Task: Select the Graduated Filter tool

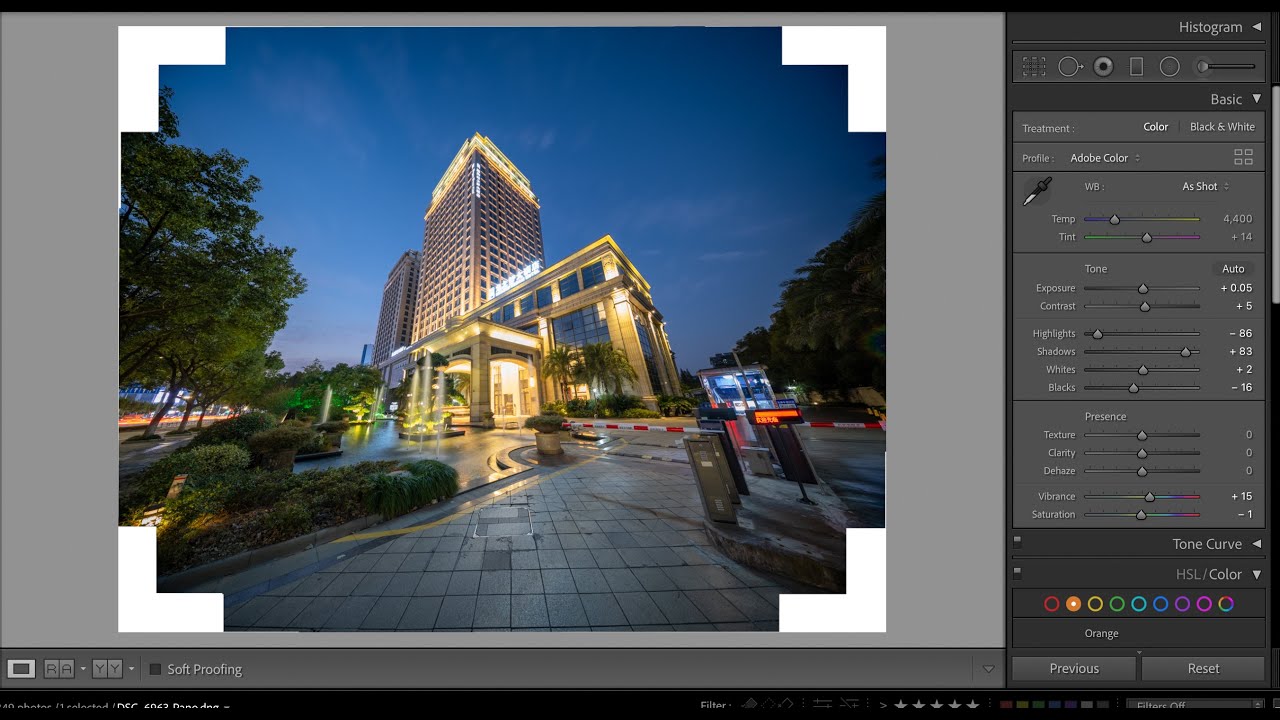Action: tap(1136, 67)
